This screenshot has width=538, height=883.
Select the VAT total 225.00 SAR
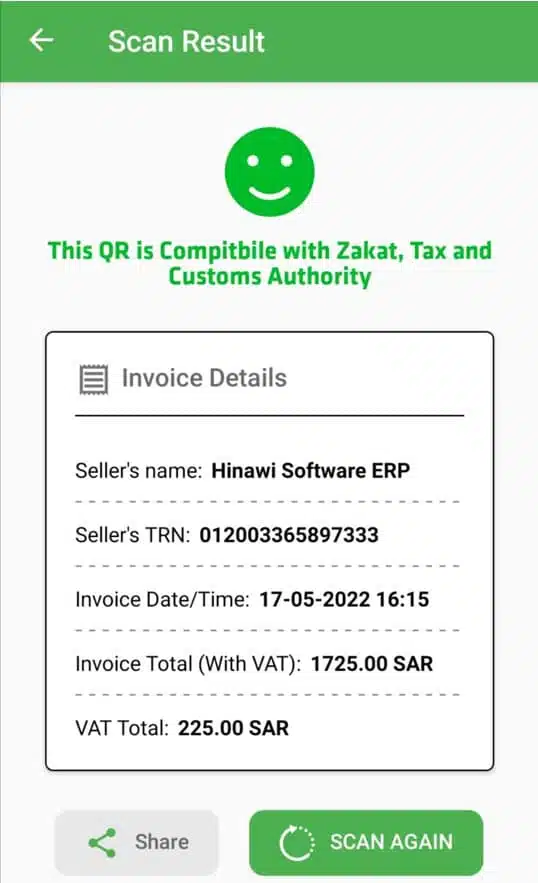233,728
